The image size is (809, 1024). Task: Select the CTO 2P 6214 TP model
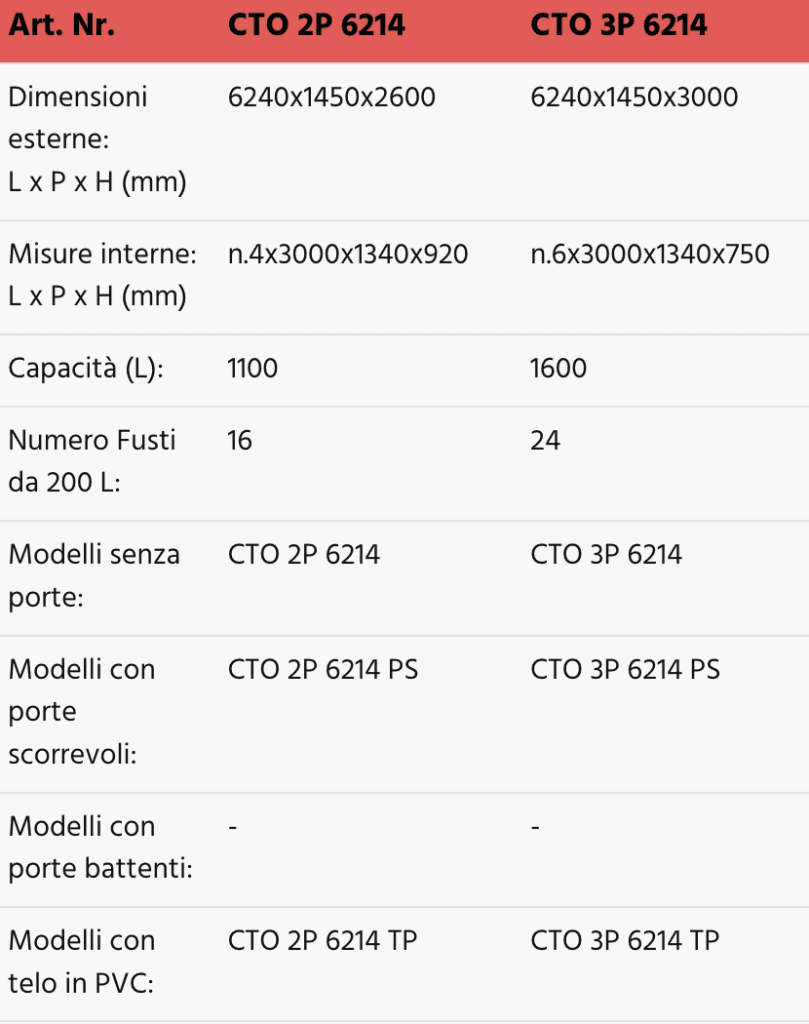coord(323,940)
